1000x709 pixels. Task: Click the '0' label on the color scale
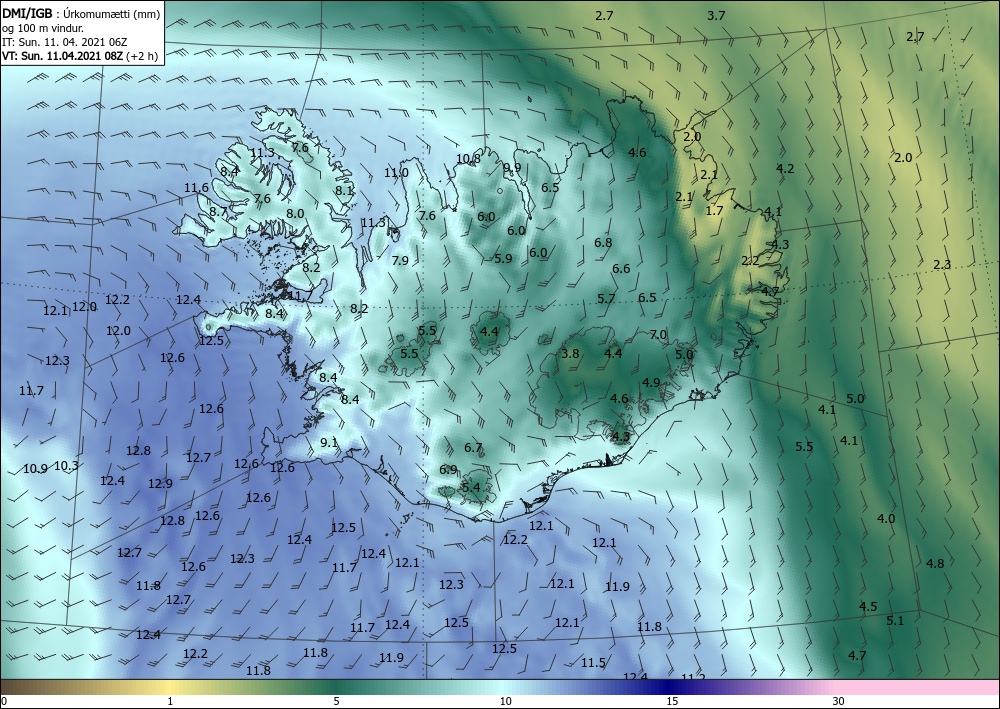[4, 701]
